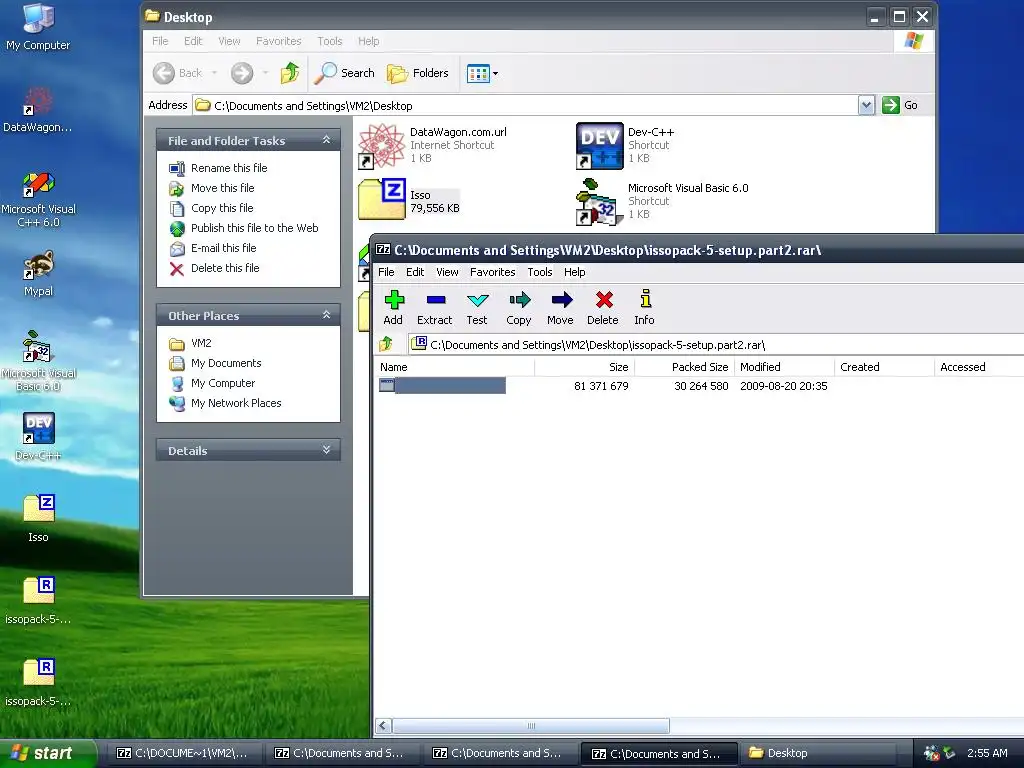Click the red Delete button in 7-Zip

(x=603, y=308)
